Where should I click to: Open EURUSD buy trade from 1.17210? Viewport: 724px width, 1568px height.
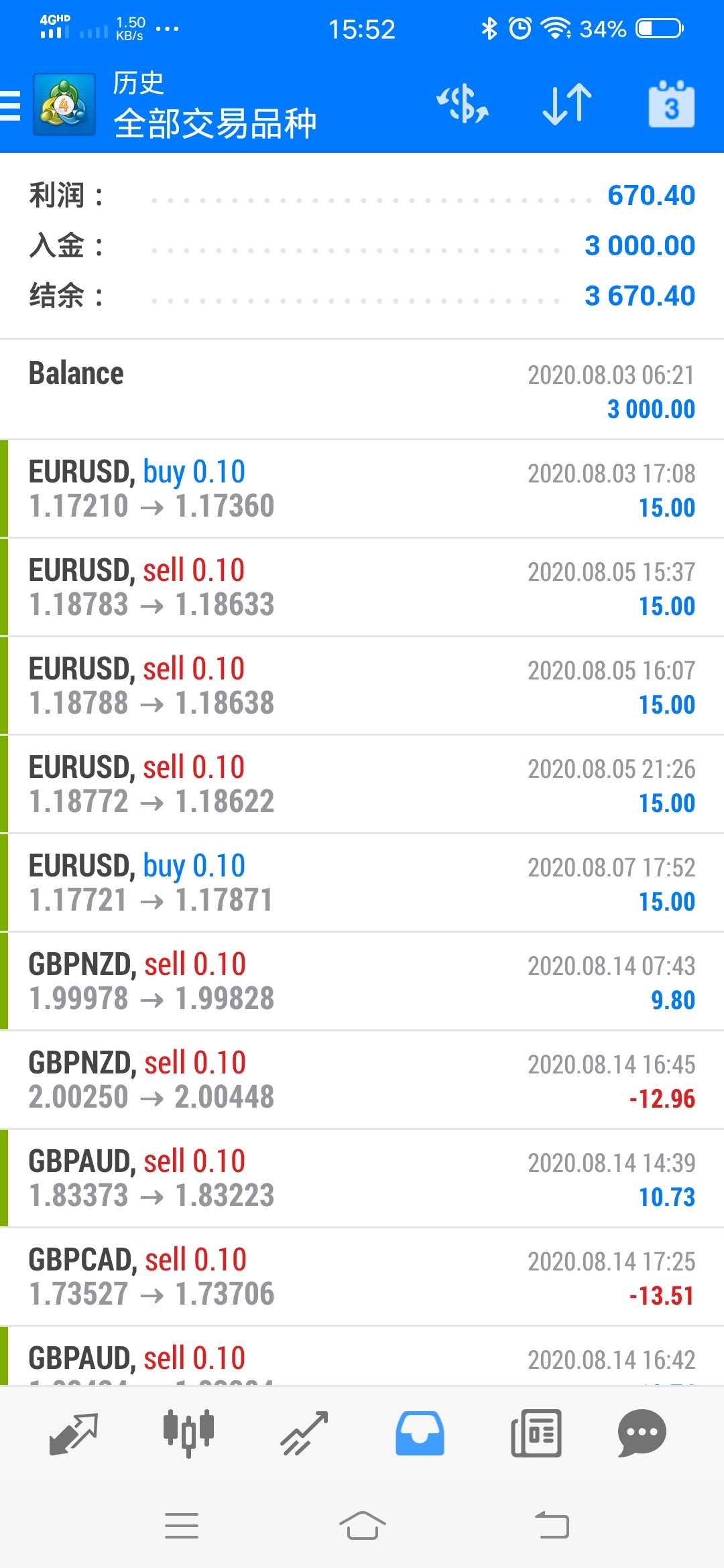tap(362, 489)
